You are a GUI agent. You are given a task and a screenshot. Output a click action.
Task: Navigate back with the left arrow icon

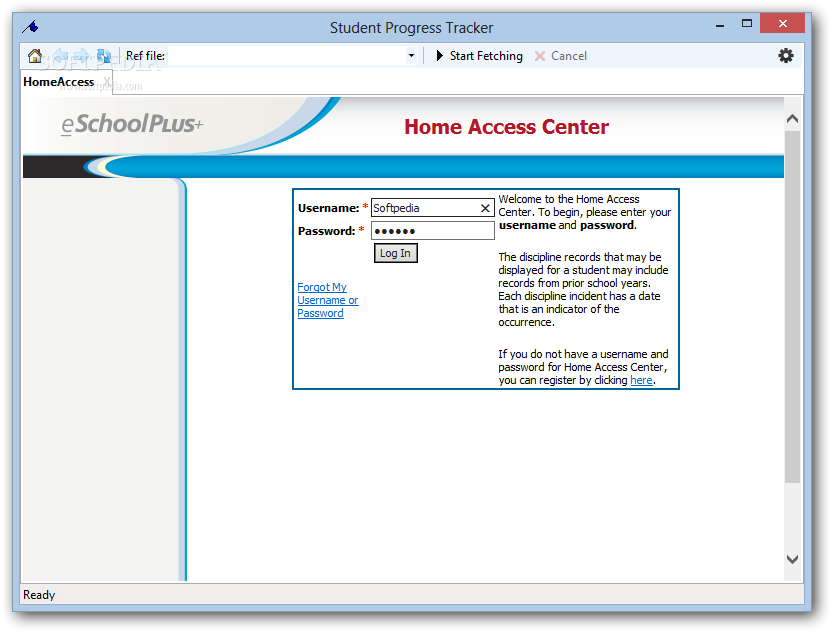[x=59, y=56]
